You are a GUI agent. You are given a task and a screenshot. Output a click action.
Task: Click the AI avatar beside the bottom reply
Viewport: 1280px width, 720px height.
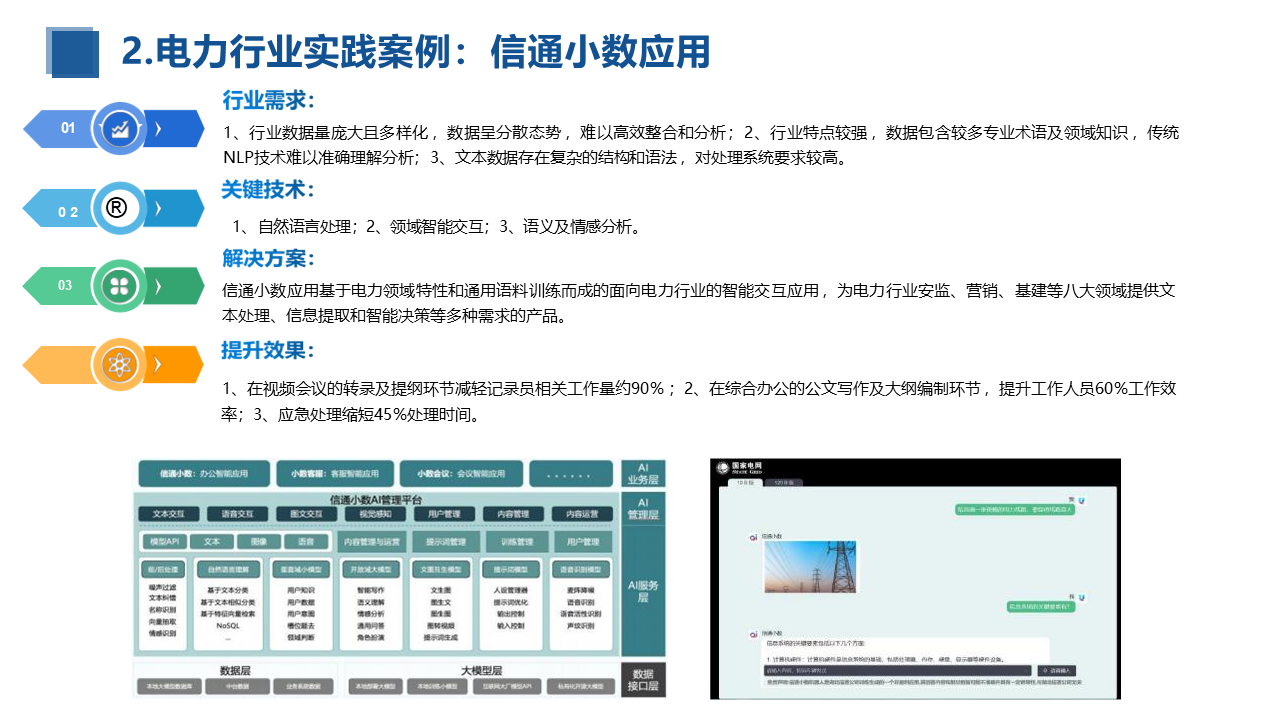click(x=754, y=633)
